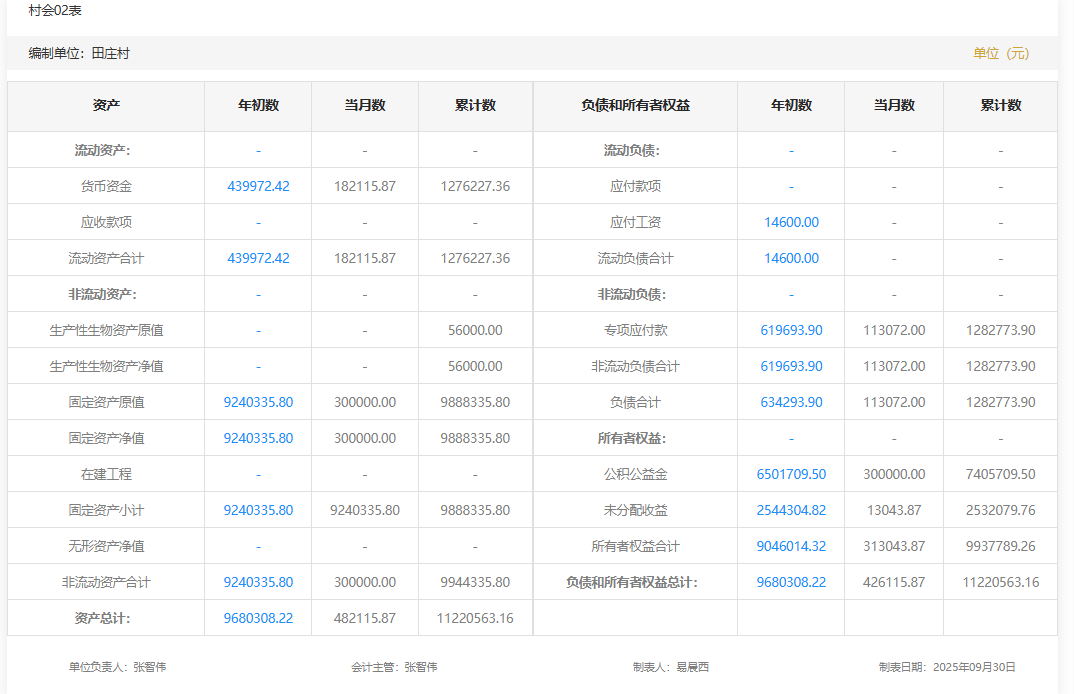The height and width of the screenshot is (694, 1074).
Task: Click 应付工资 年初数 link 14600.00
Action: 791,222
